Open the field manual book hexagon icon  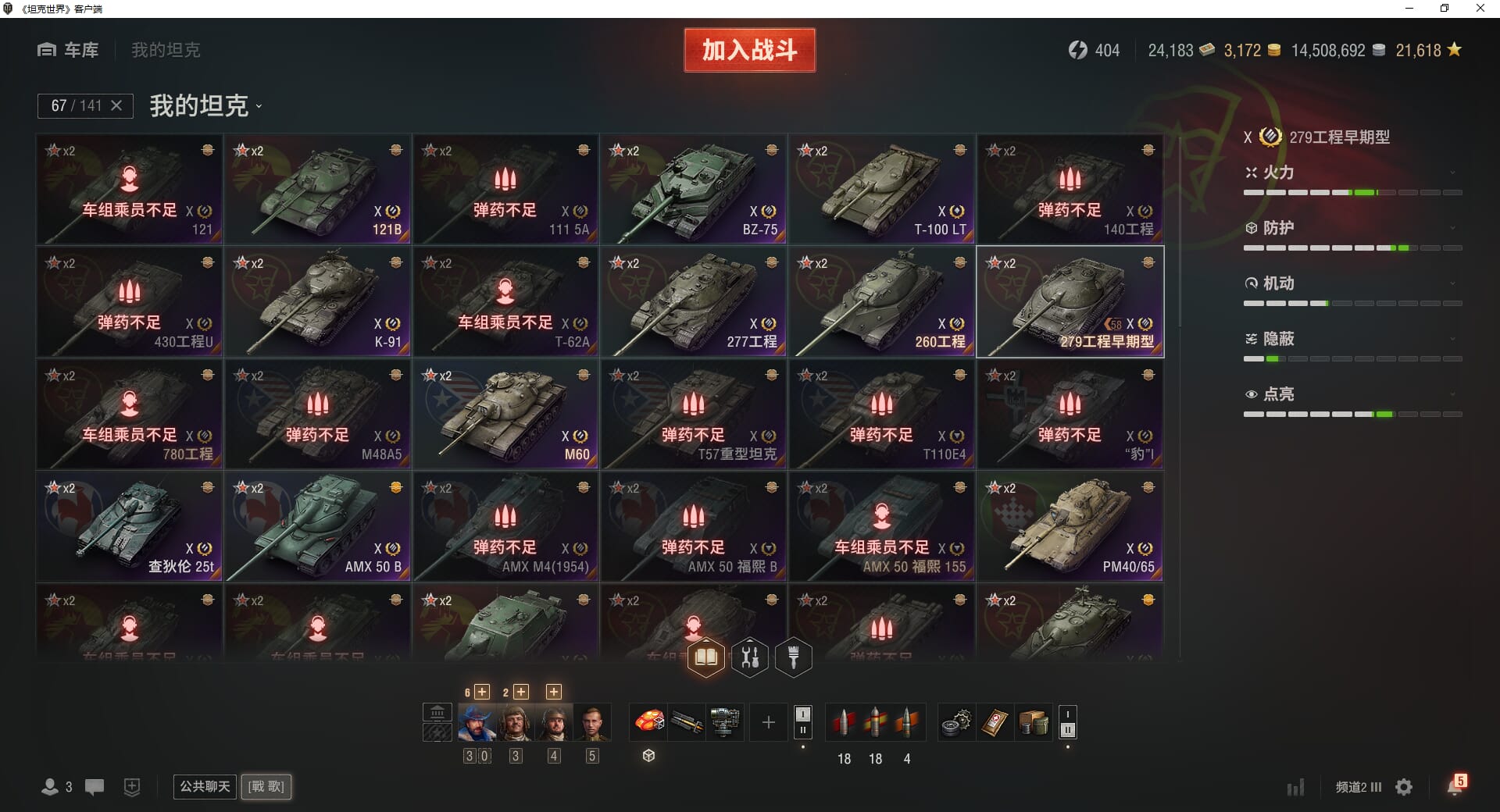(706, 657)
